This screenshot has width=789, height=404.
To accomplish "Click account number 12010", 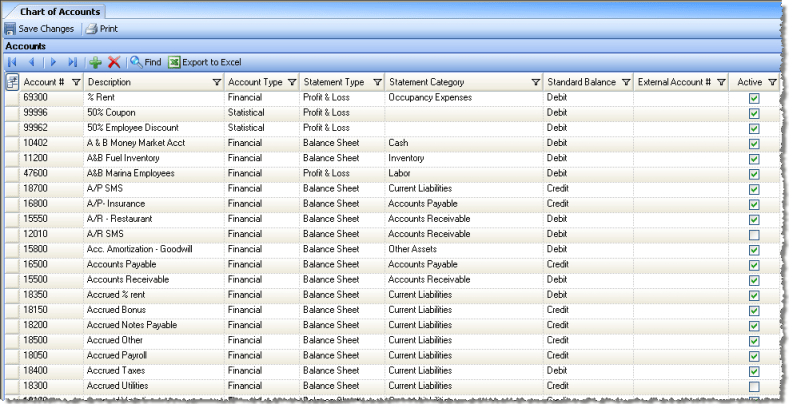I will (x=35, y=234).
